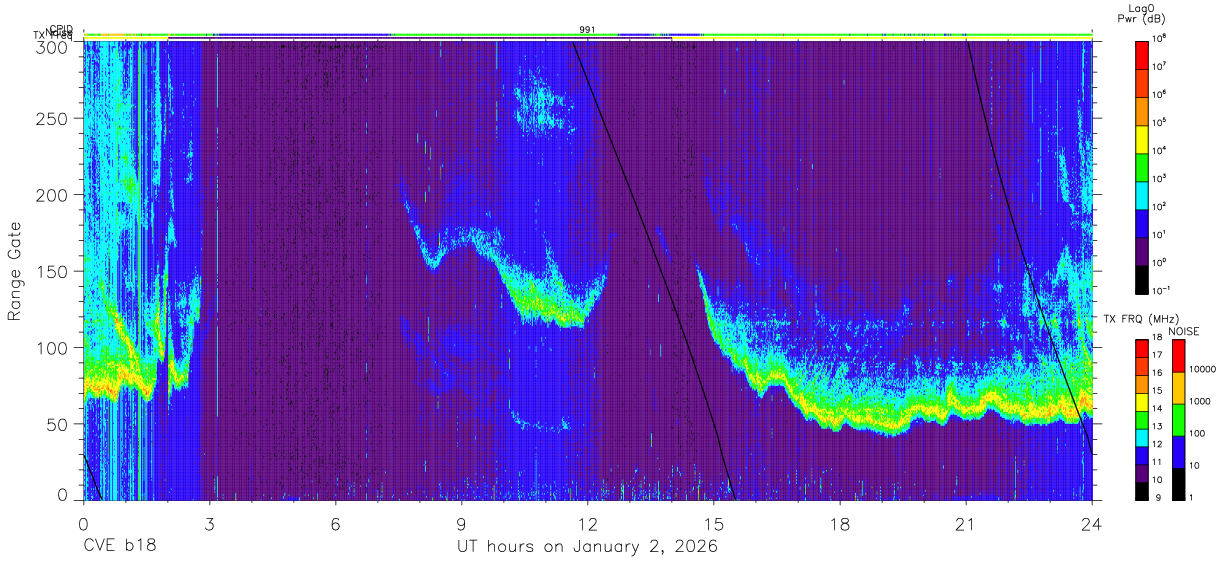Click the x-axis hour tick "9"
The image size is (1228, 567).
(x=461, y=523)
